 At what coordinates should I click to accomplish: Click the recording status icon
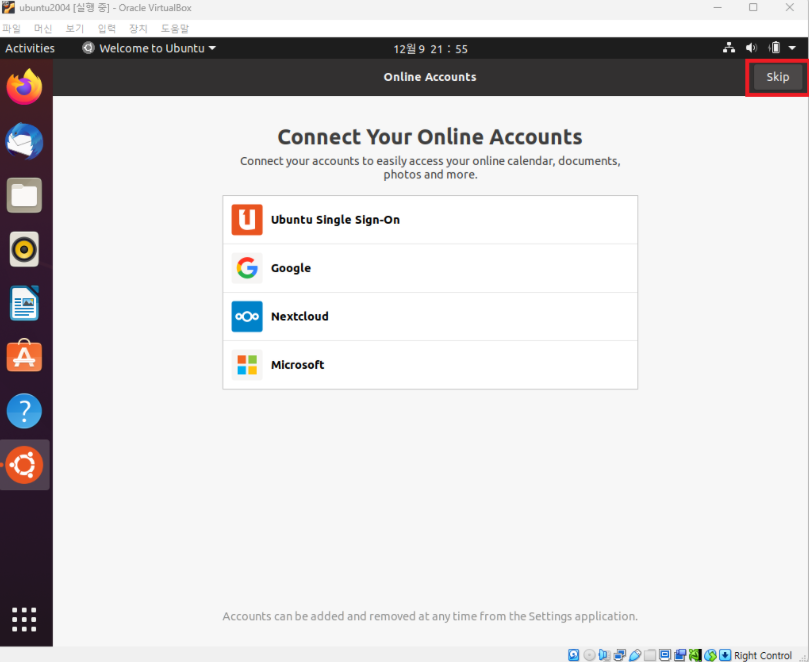[680, 655]
